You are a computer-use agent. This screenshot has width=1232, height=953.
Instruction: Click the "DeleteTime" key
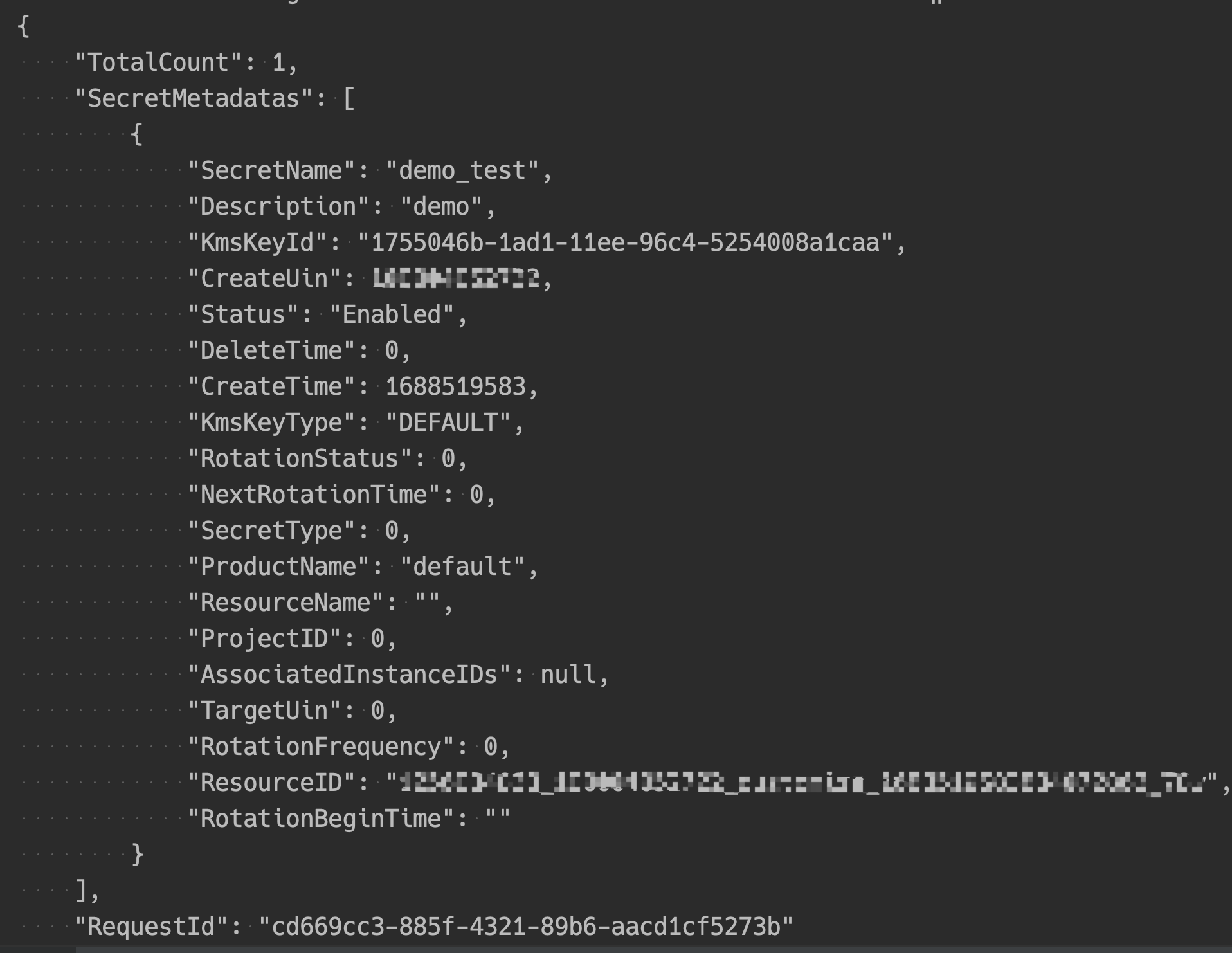coord(271,351)
